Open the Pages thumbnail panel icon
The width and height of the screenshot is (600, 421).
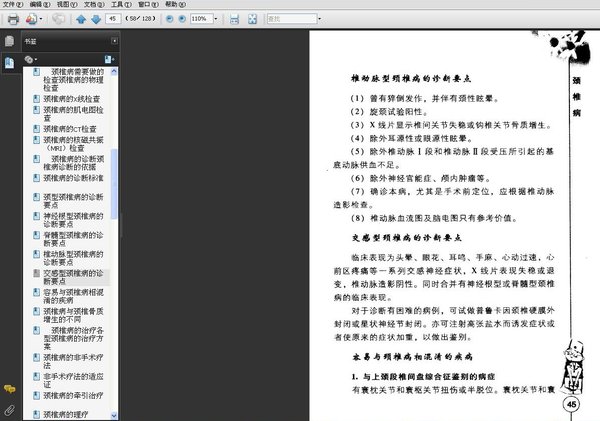[x=10, y=41]
